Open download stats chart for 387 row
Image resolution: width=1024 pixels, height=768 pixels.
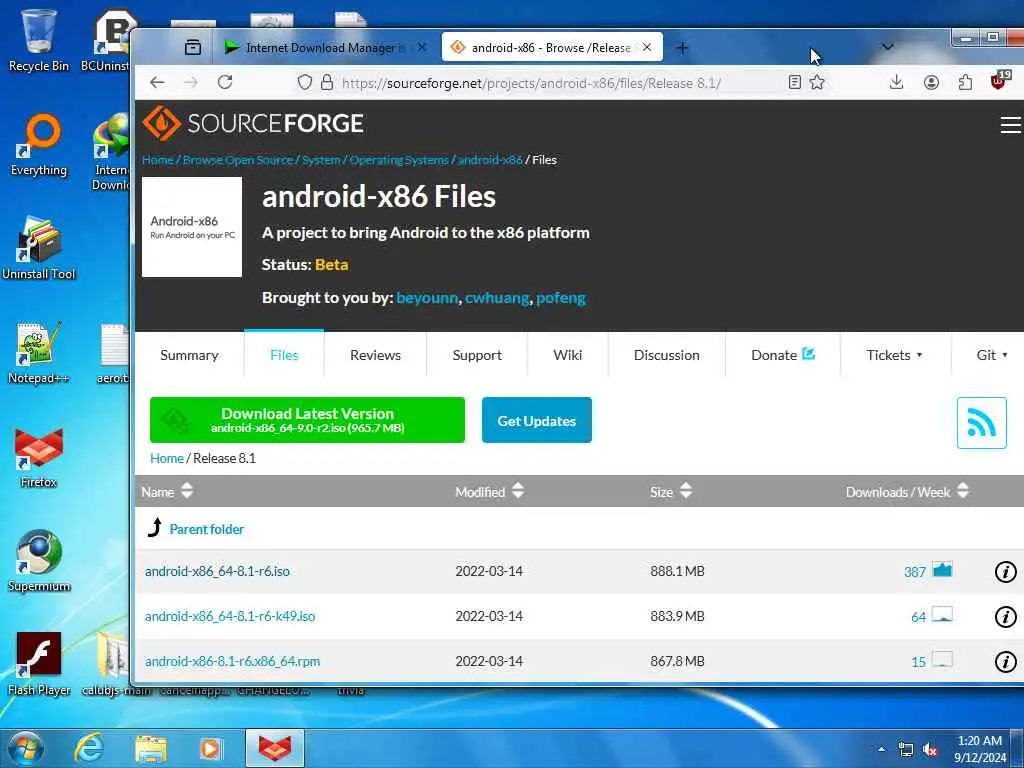[942, 569]
